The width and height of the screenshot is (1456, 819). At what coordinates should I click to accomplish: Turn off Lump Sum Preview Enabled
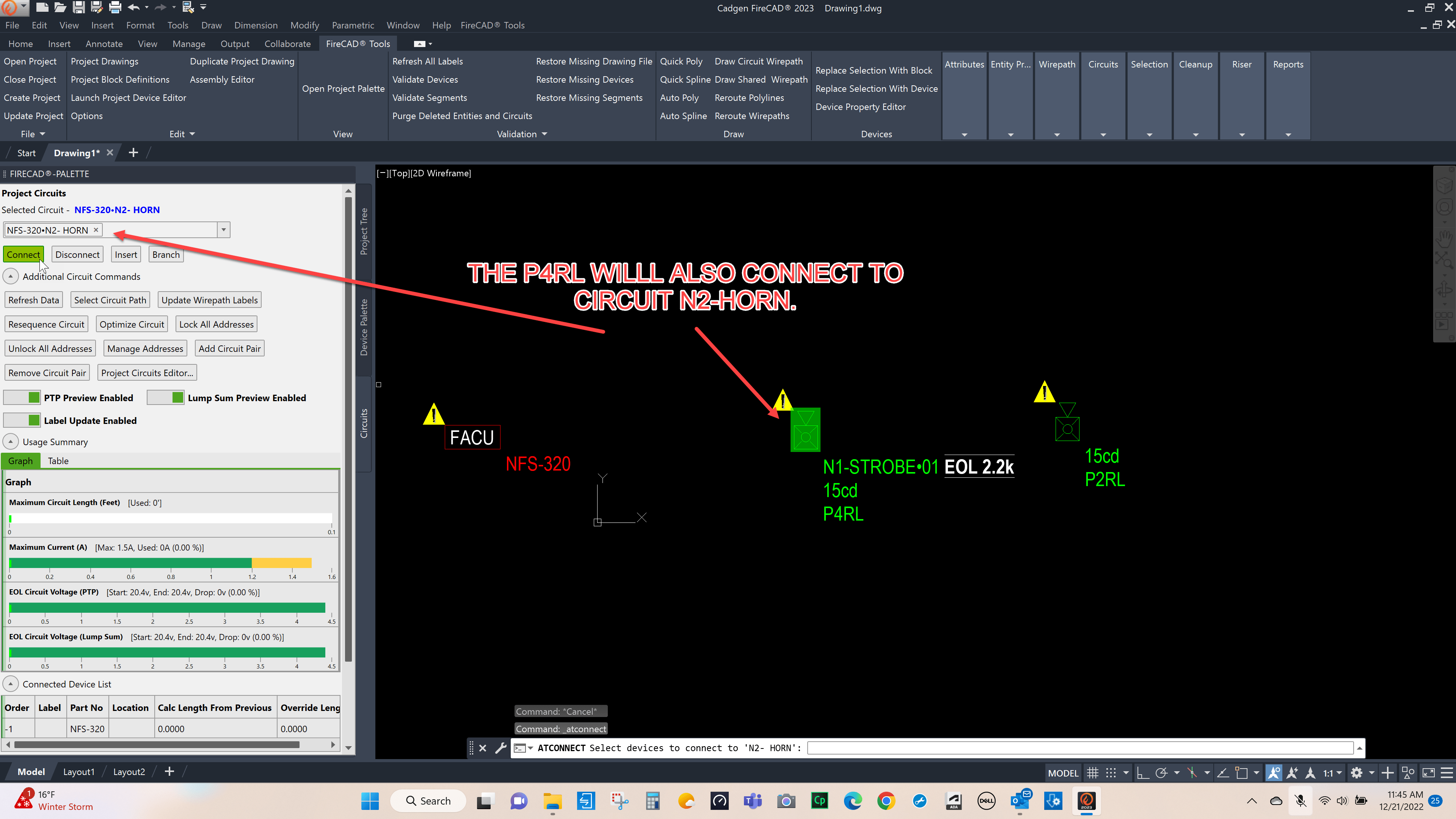click(x=166, y=397)
